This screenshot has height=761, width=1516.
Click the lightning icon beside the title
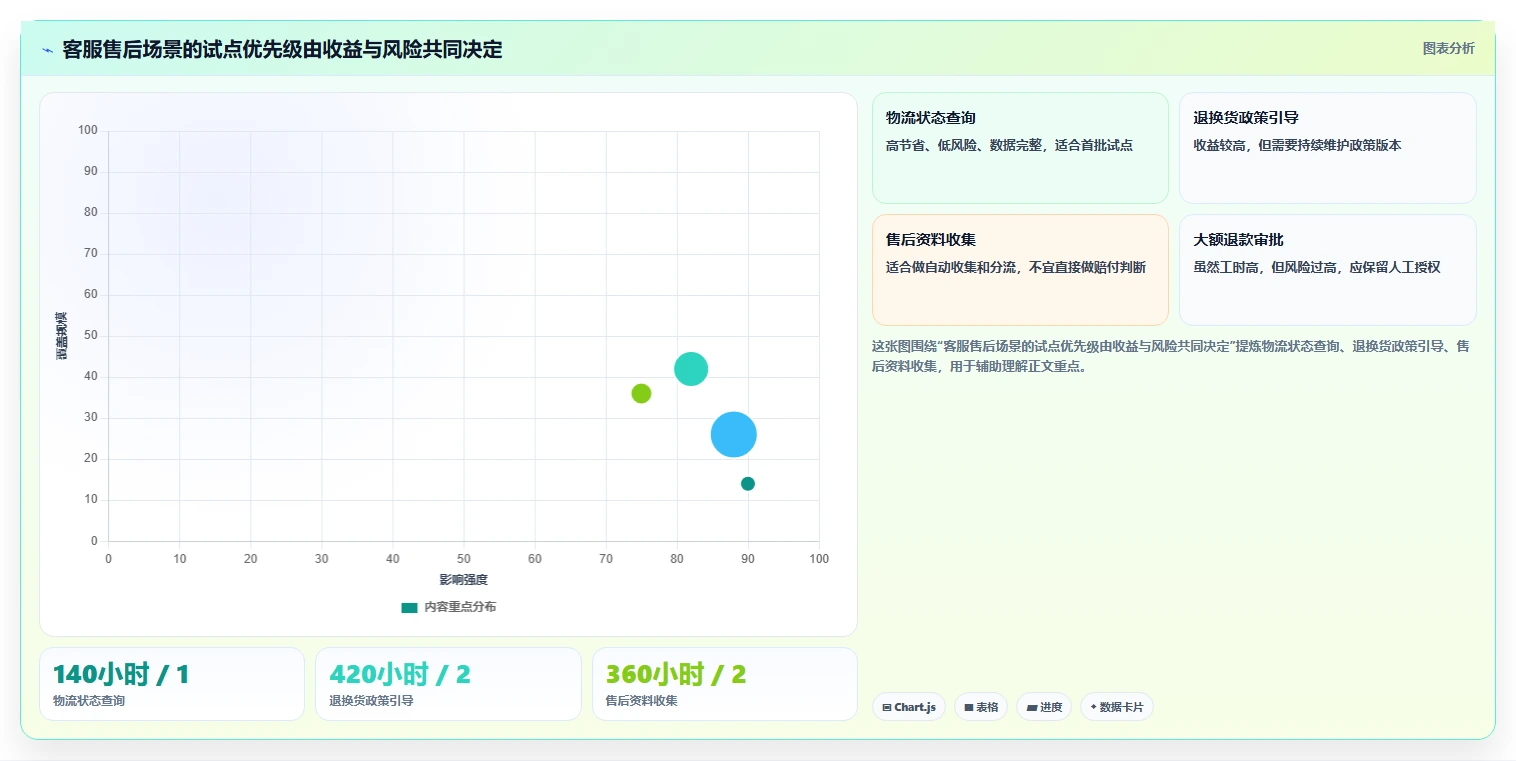pyautogui.click(x=47, y=50)
